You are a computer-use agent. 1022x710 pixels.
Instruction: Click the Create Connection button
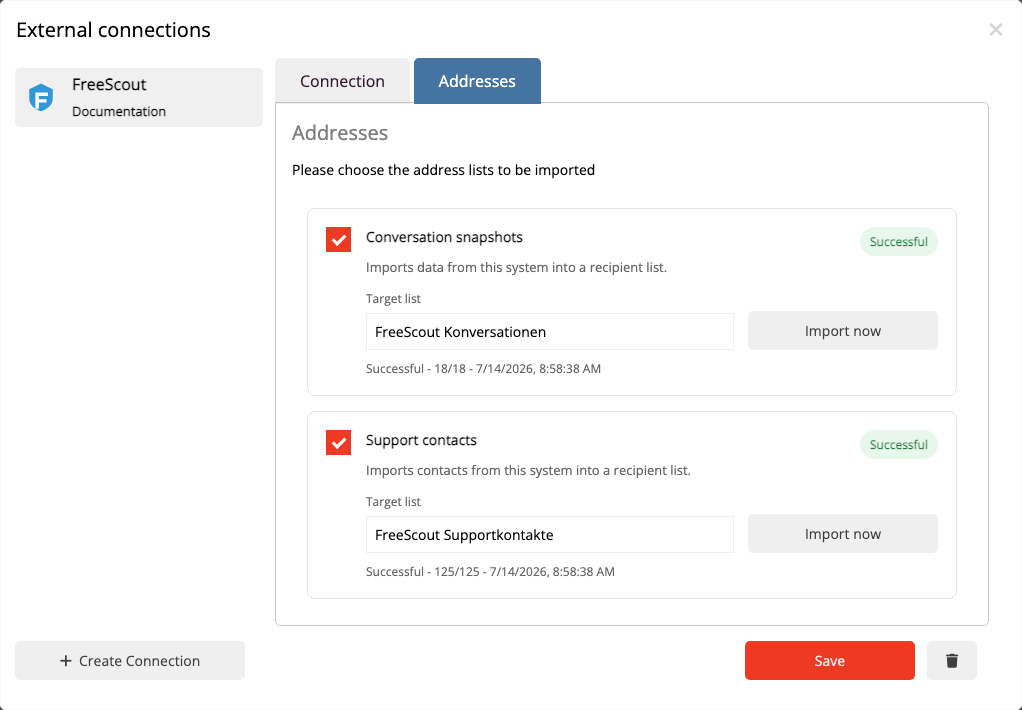coord(130,660)
